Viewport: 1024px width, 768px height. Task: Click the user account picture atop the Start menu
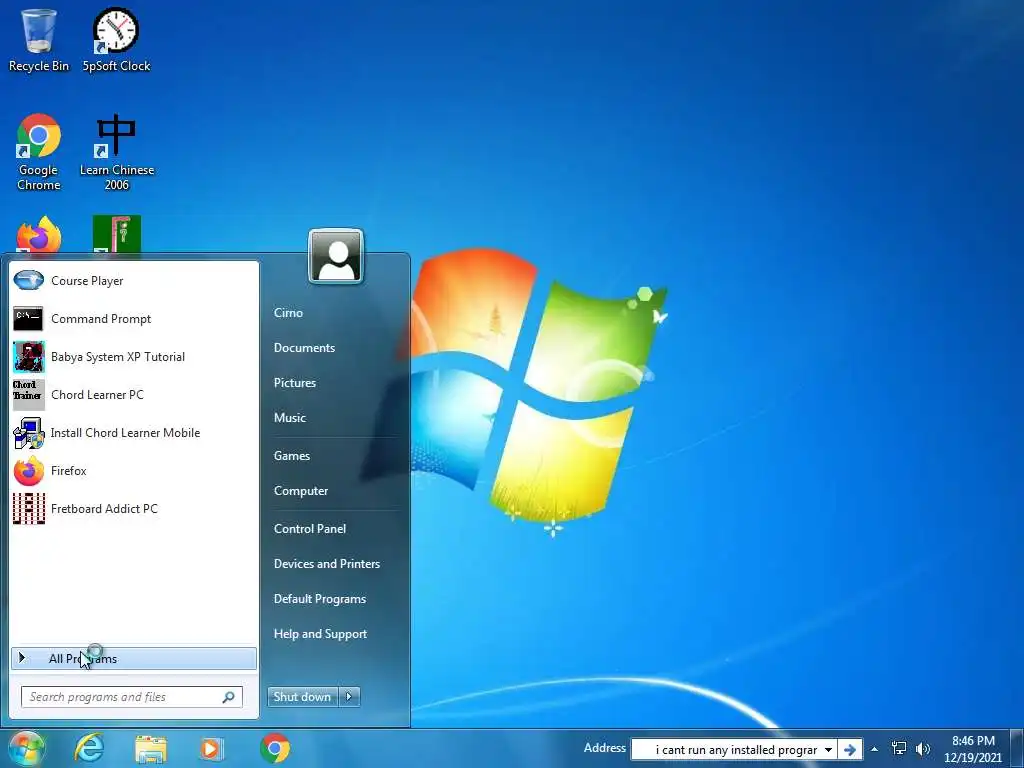coord(336,256)
